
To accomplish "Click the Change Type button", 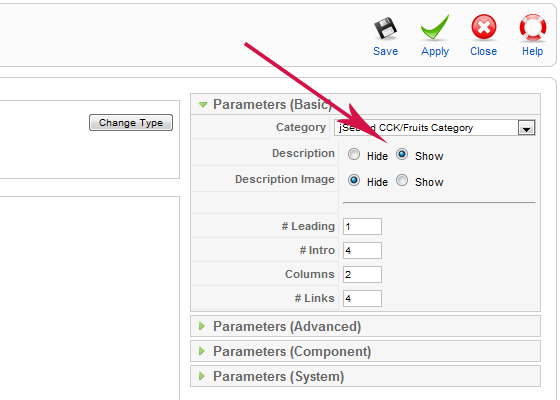I will coord(131,122).
